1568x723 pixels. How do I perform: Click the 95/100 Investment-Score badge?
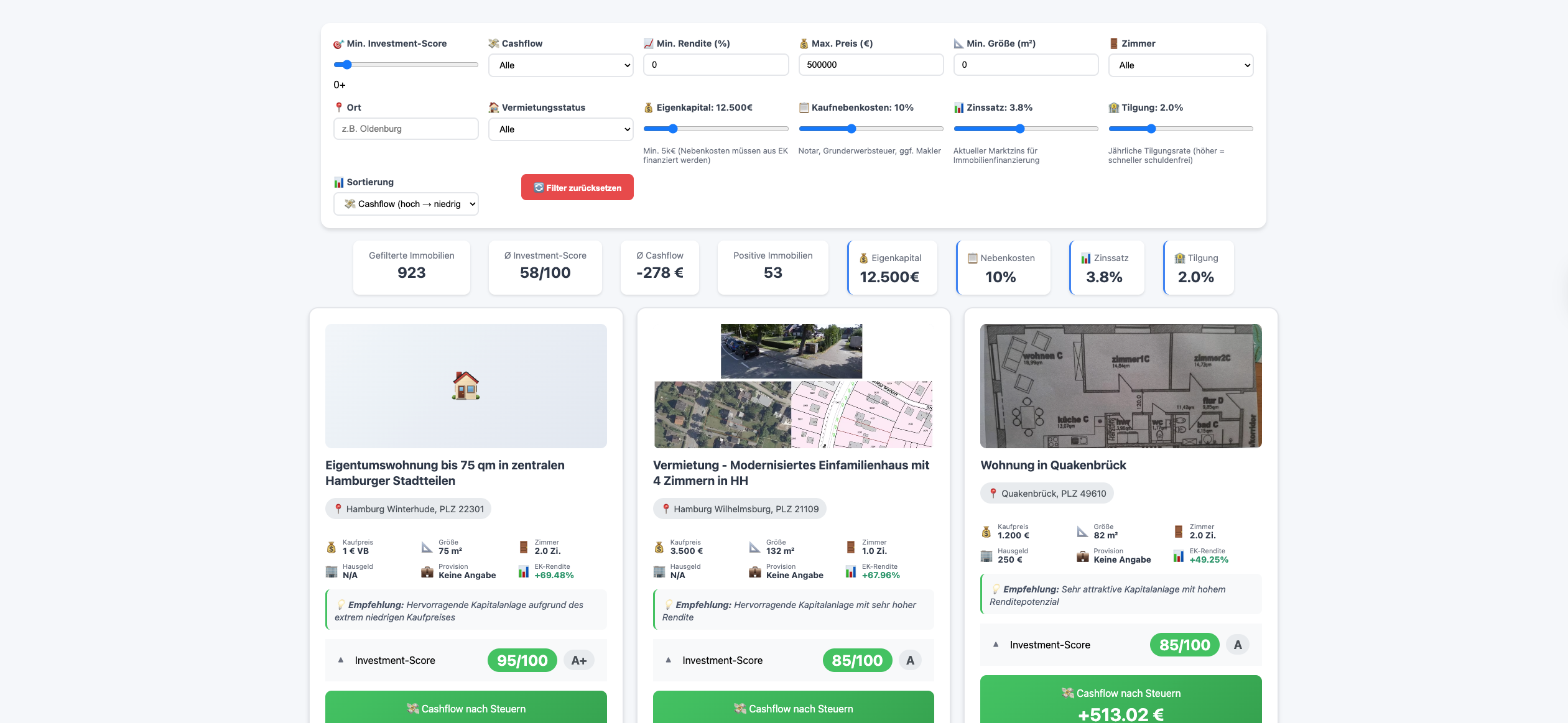(522, 660)
